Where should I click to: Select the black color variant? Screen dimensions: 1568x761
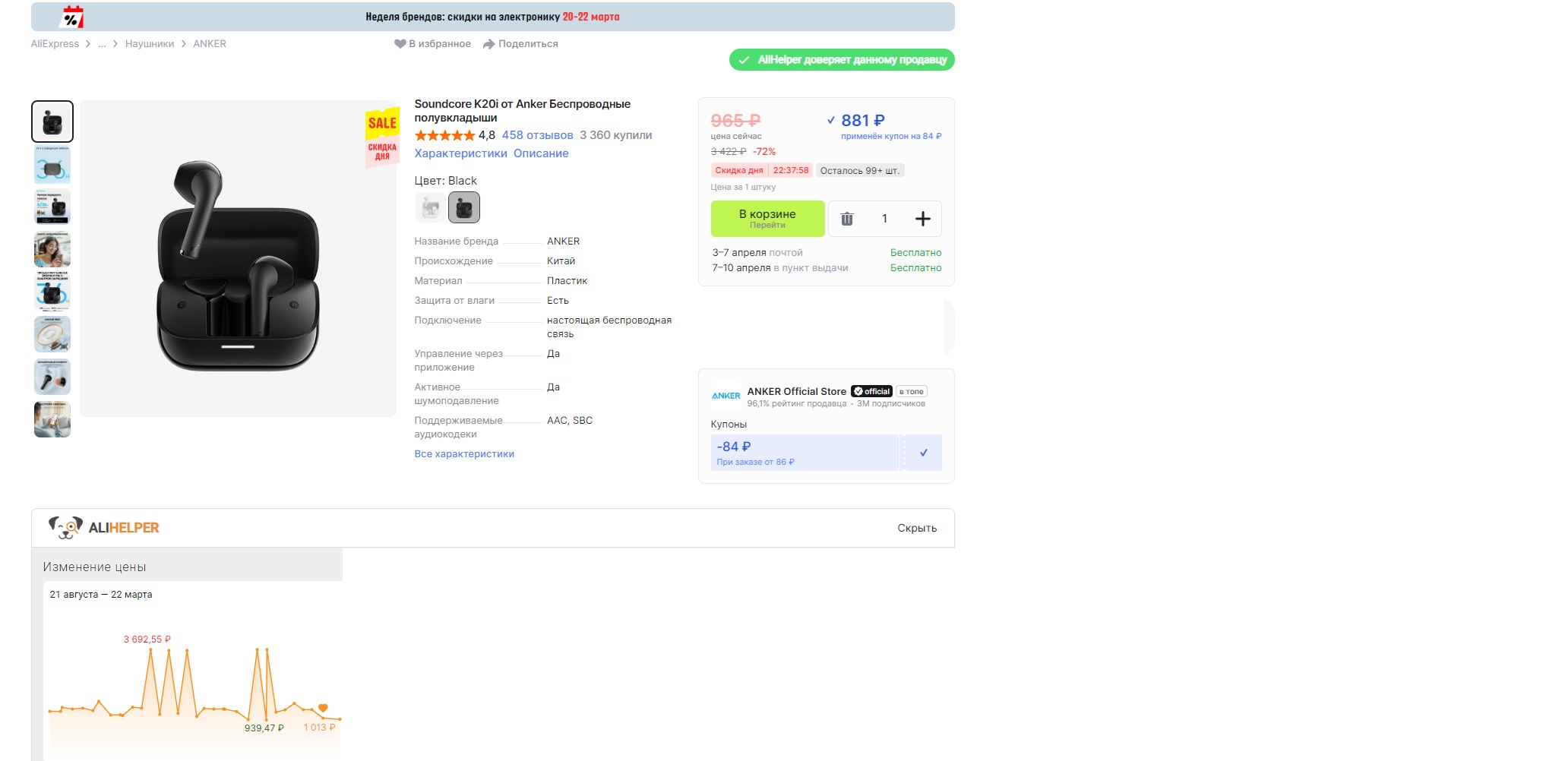(x=464, y=207)
